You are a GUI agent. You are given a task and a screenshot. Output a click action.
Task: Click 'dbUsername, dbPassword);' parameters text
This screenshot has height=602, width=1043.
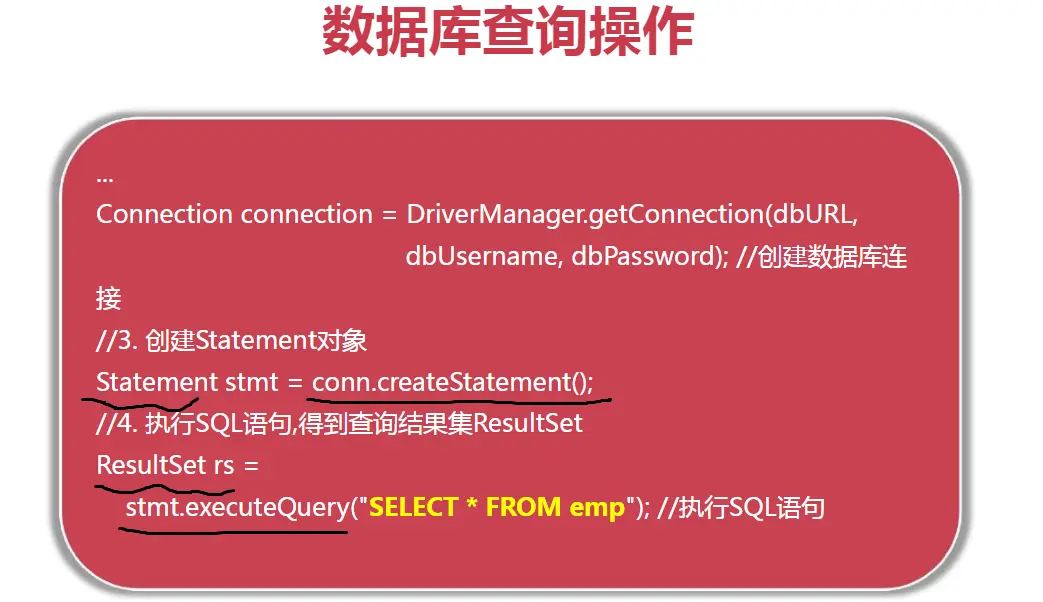coord(567,256)
